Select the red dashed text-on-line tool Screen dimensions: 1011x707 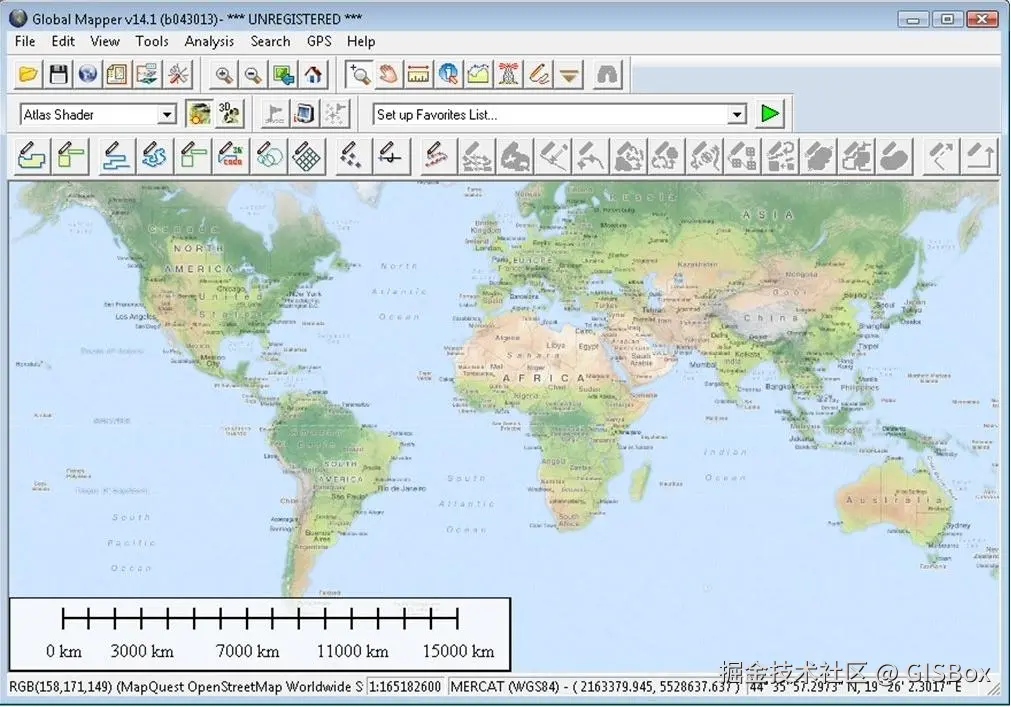438,157
